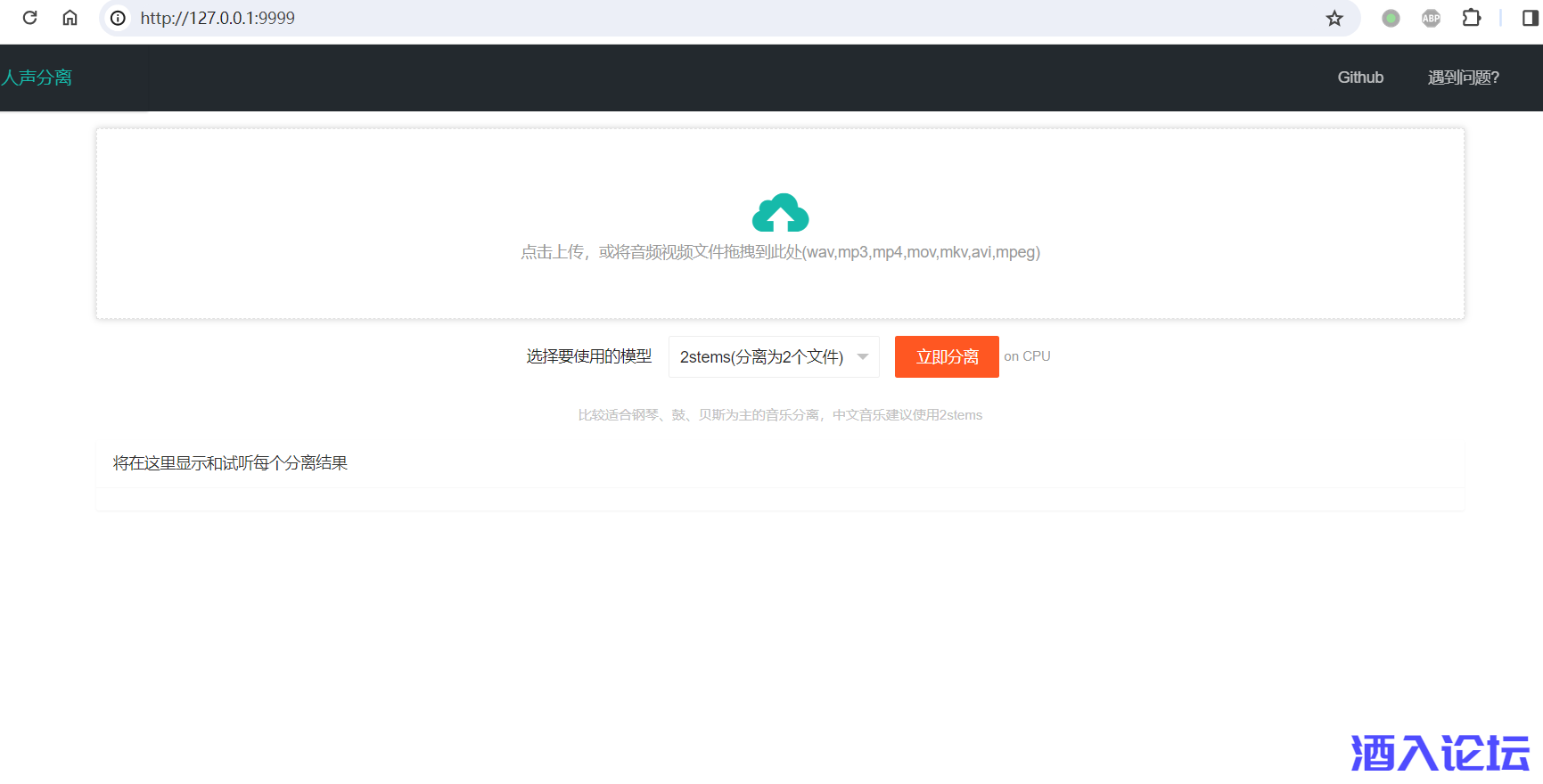Image resolution: width=1543 pixels, height=784 pixels.
Task: Click the upload text listing wav, mp3 formats
Action: 780,252
